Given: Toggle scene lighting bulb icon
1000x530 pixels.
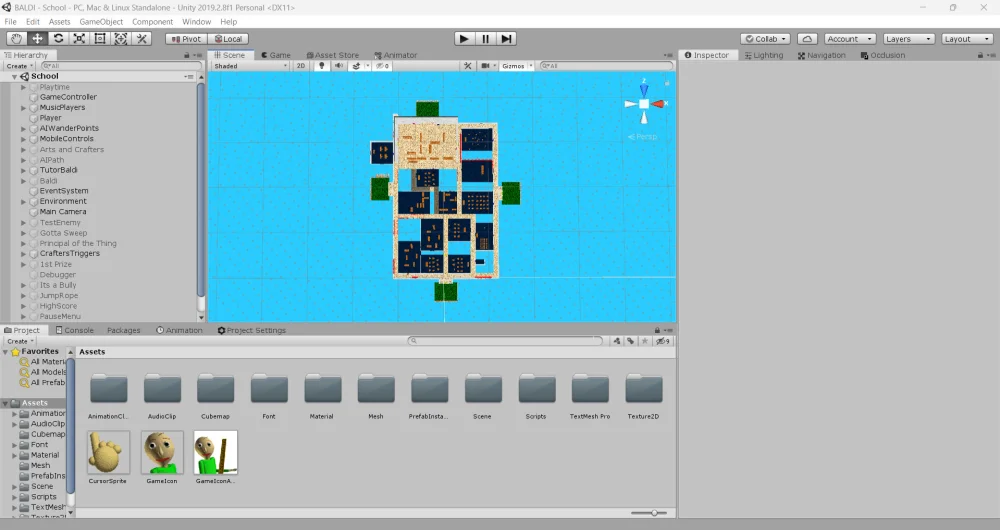Looking at the screenshot, I should point(321,66).
